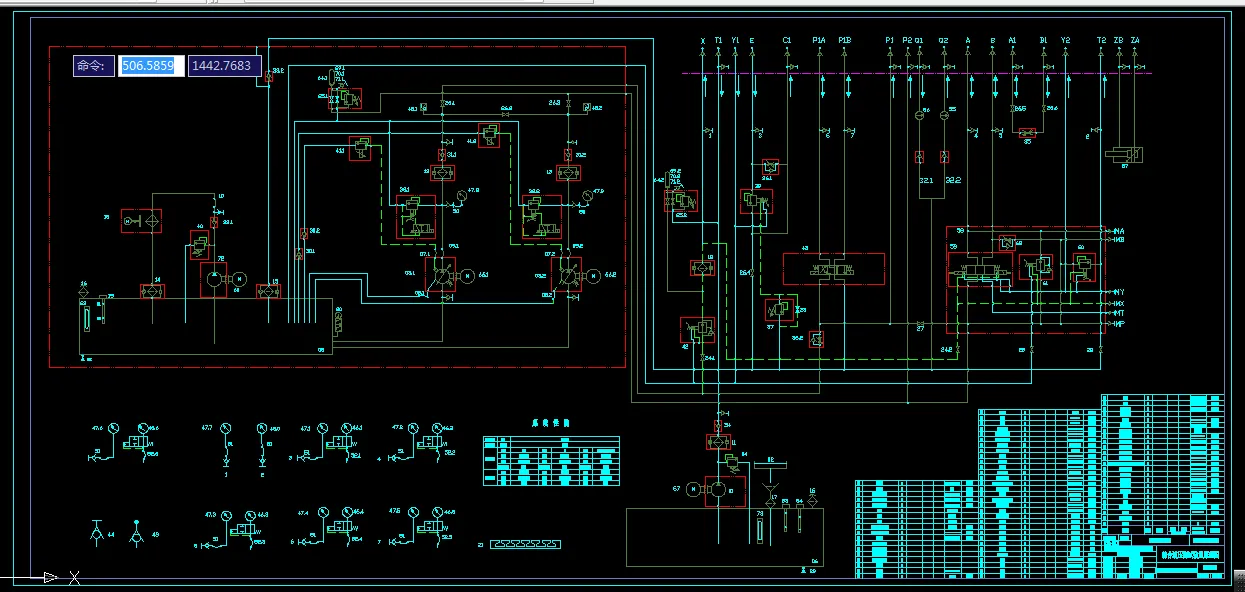
Task: Select the port label ZA
Action: [x=1135, y=40]
